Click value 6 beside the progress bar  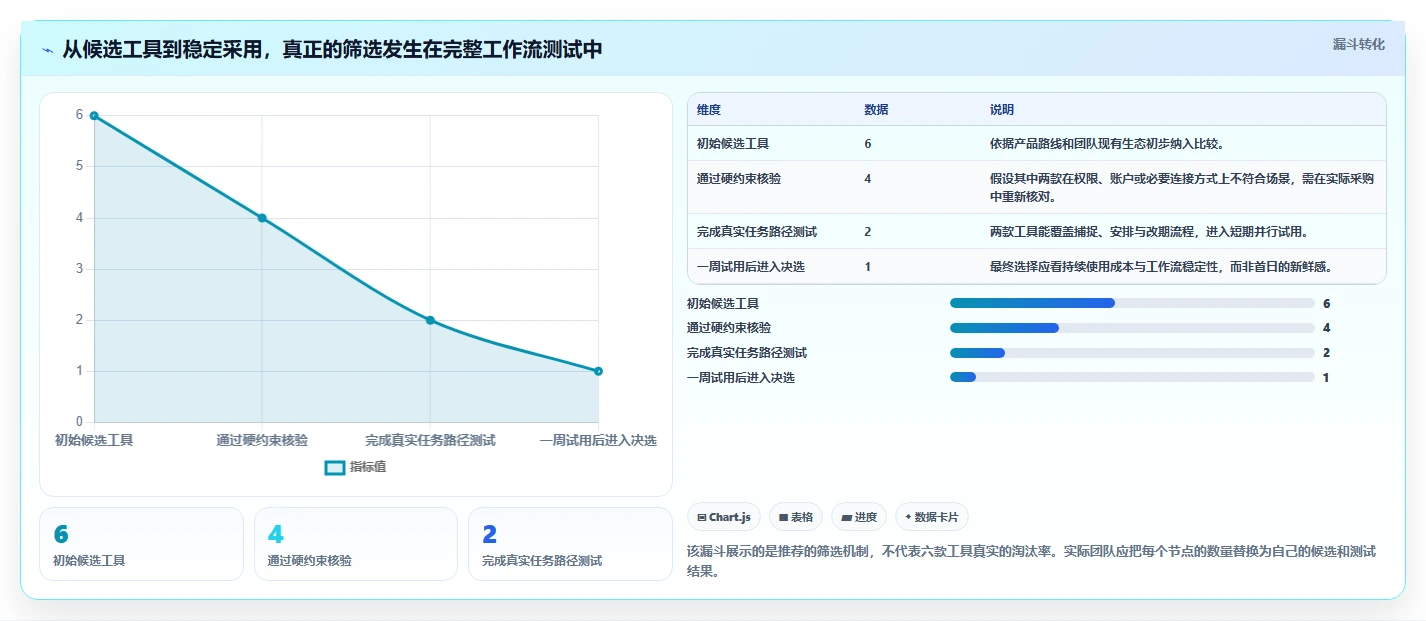tap(1326, 303)
